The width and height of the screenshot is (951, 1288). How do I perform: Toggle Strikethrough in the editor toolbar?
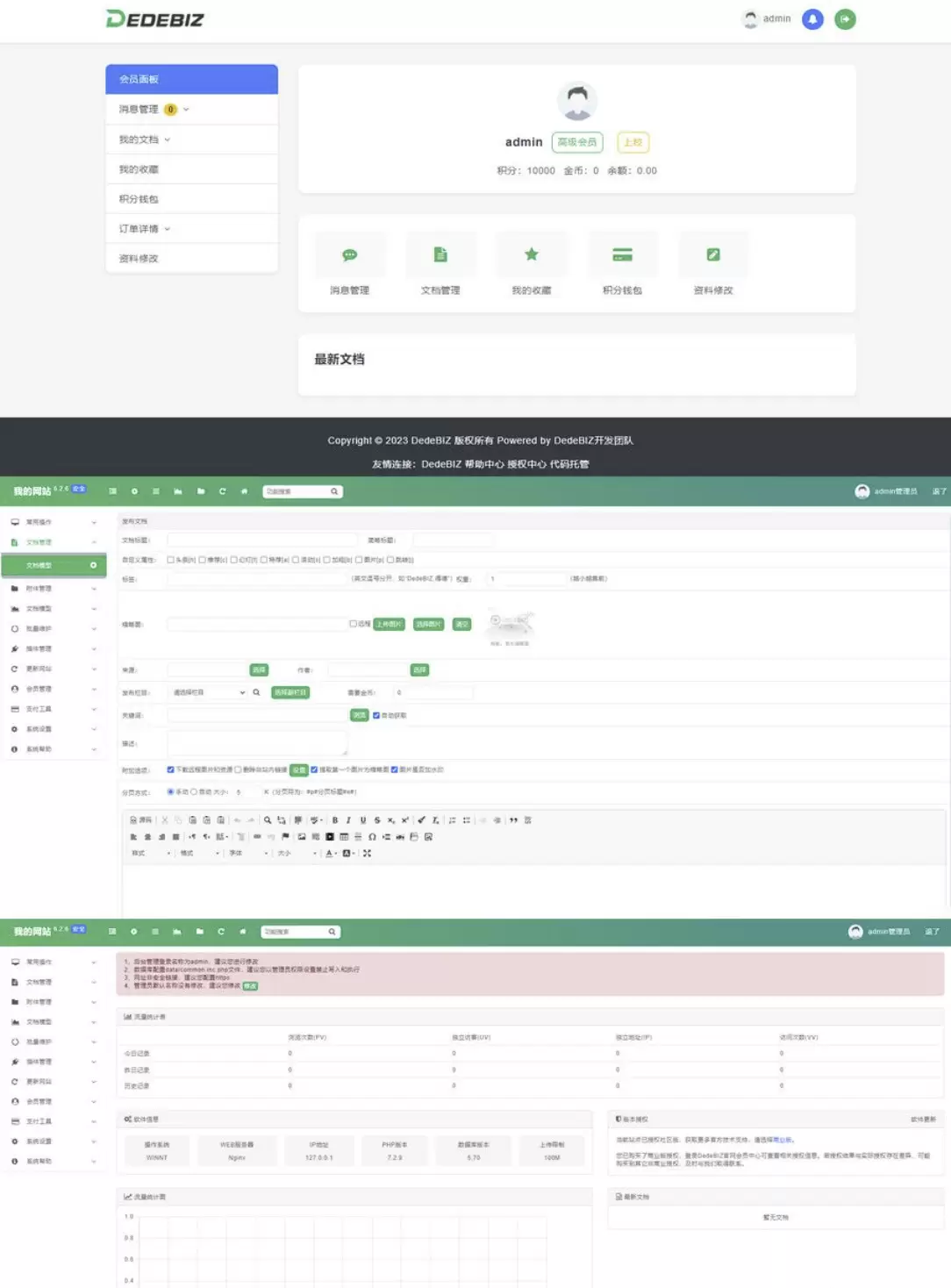(377, 820)
